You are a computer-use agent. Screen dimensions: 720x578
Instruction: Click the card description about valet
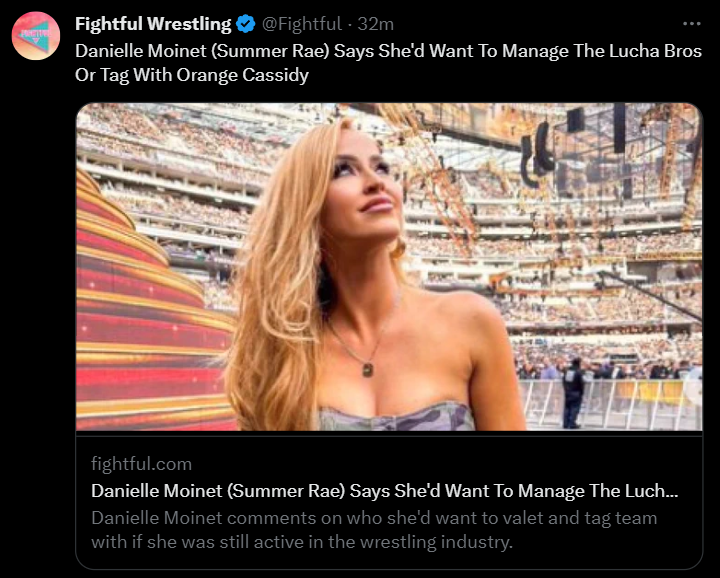(x=374, y=530)
